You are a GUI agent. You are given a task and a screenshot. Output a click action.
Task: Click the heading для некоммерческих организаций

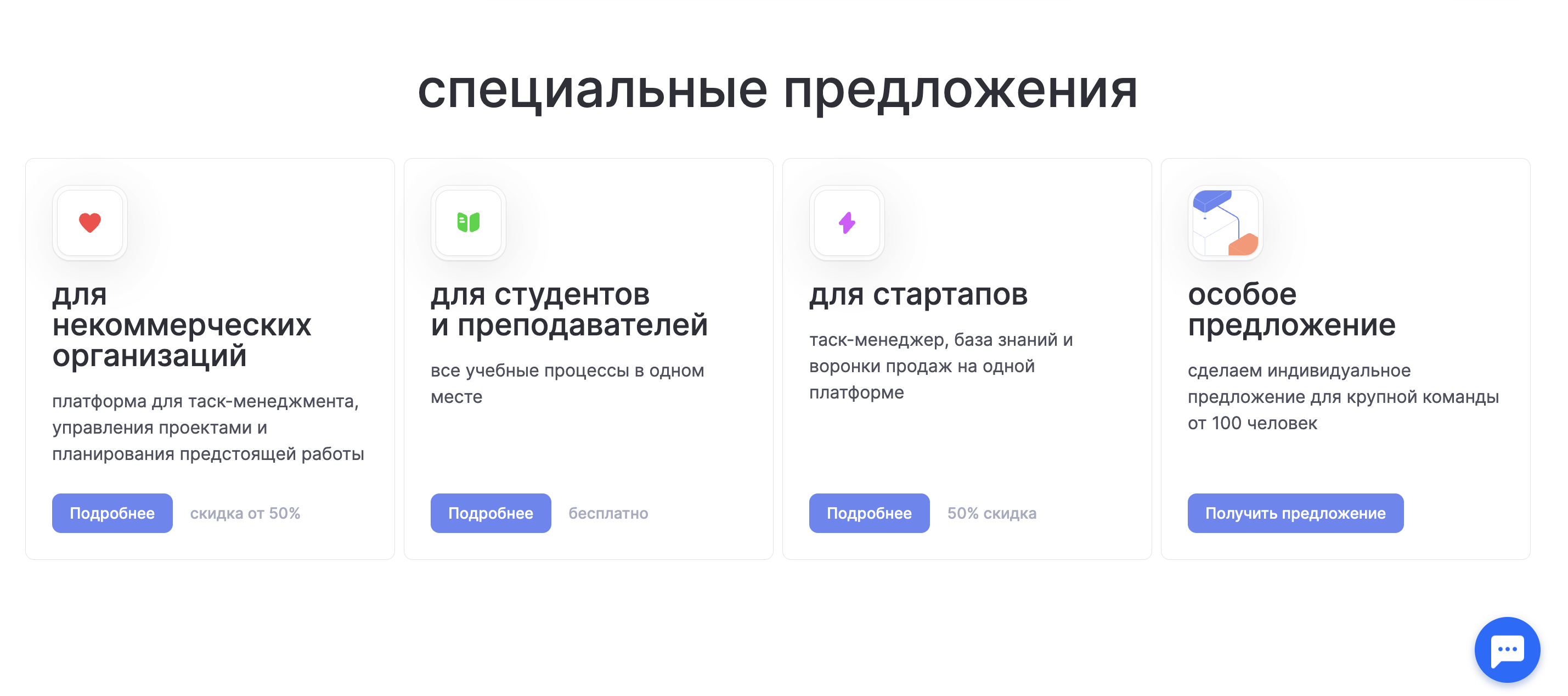pyautogui.click(x=182, y=325)
